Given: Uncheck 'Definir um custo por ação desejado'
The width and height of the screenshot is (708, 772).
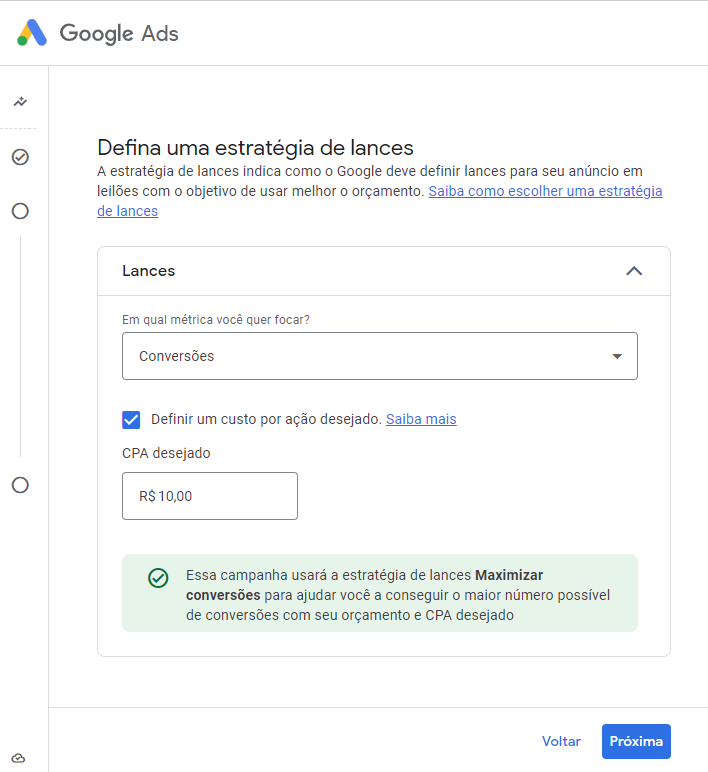Looking at the screenshot, I should [131, 420].
